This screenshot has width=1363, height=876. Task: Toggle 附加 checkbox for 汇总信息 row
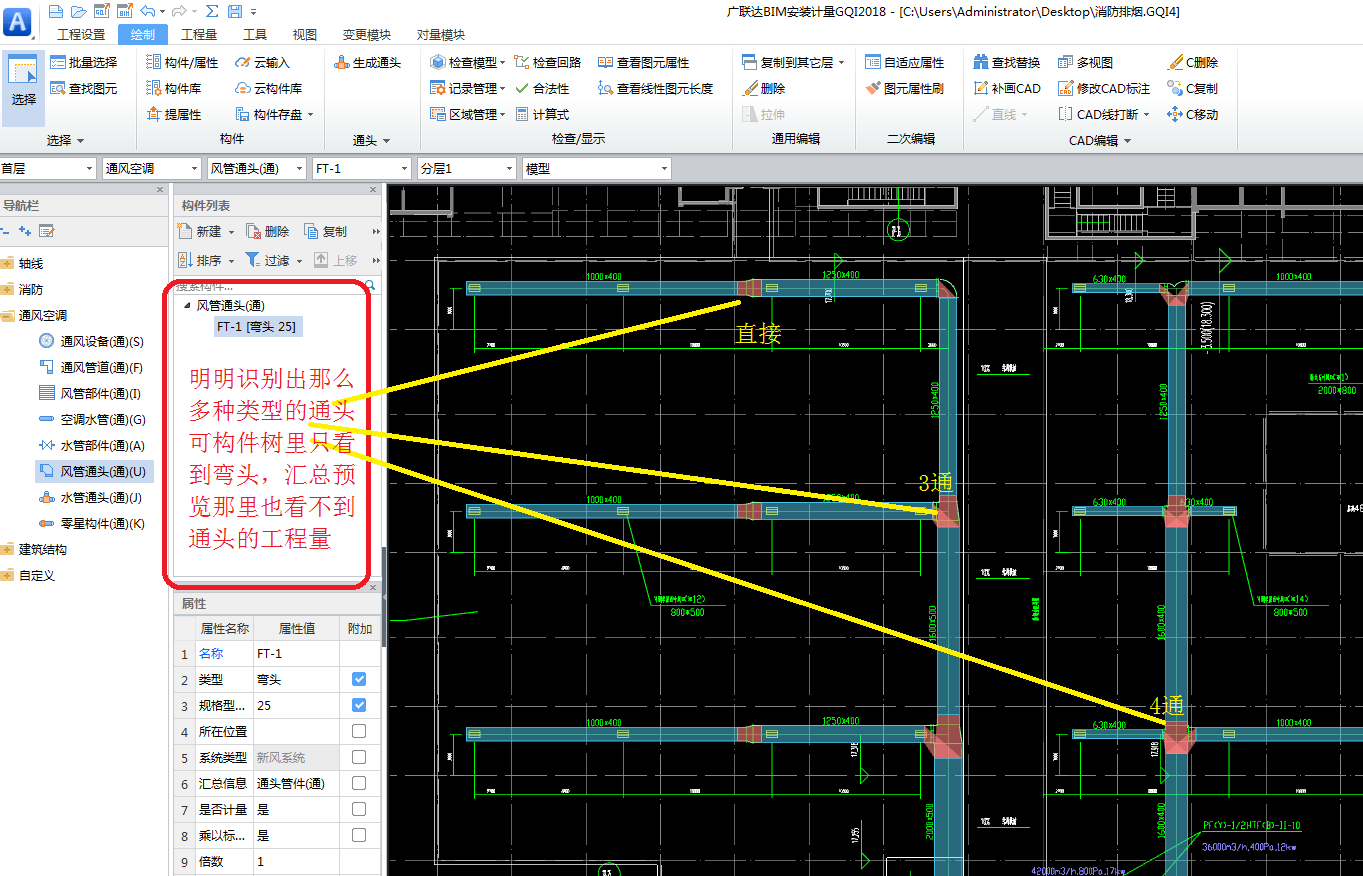[359, 783]
